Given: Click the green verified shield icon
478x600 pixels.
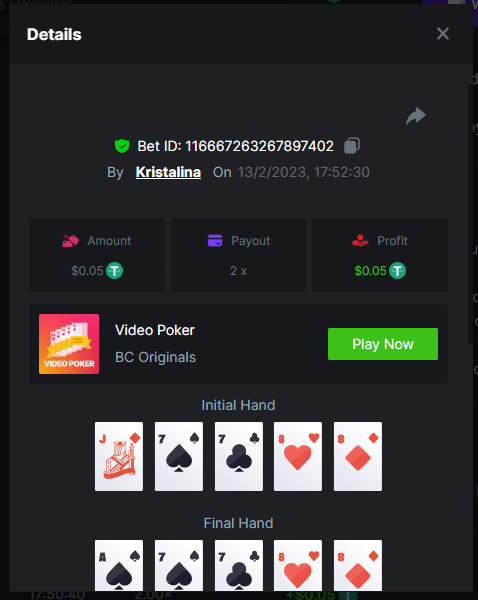Looking at the screenshot, I should click(122, 146).
